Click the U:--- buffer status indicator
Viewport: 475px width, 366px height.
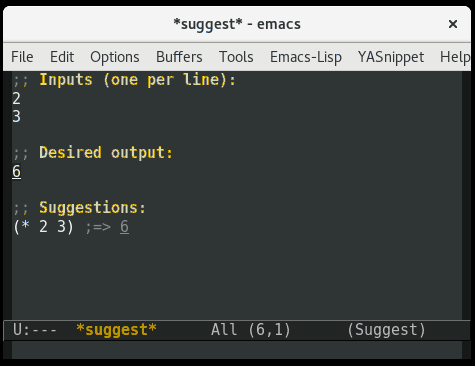pyautogui.click(x=35, y=330)
